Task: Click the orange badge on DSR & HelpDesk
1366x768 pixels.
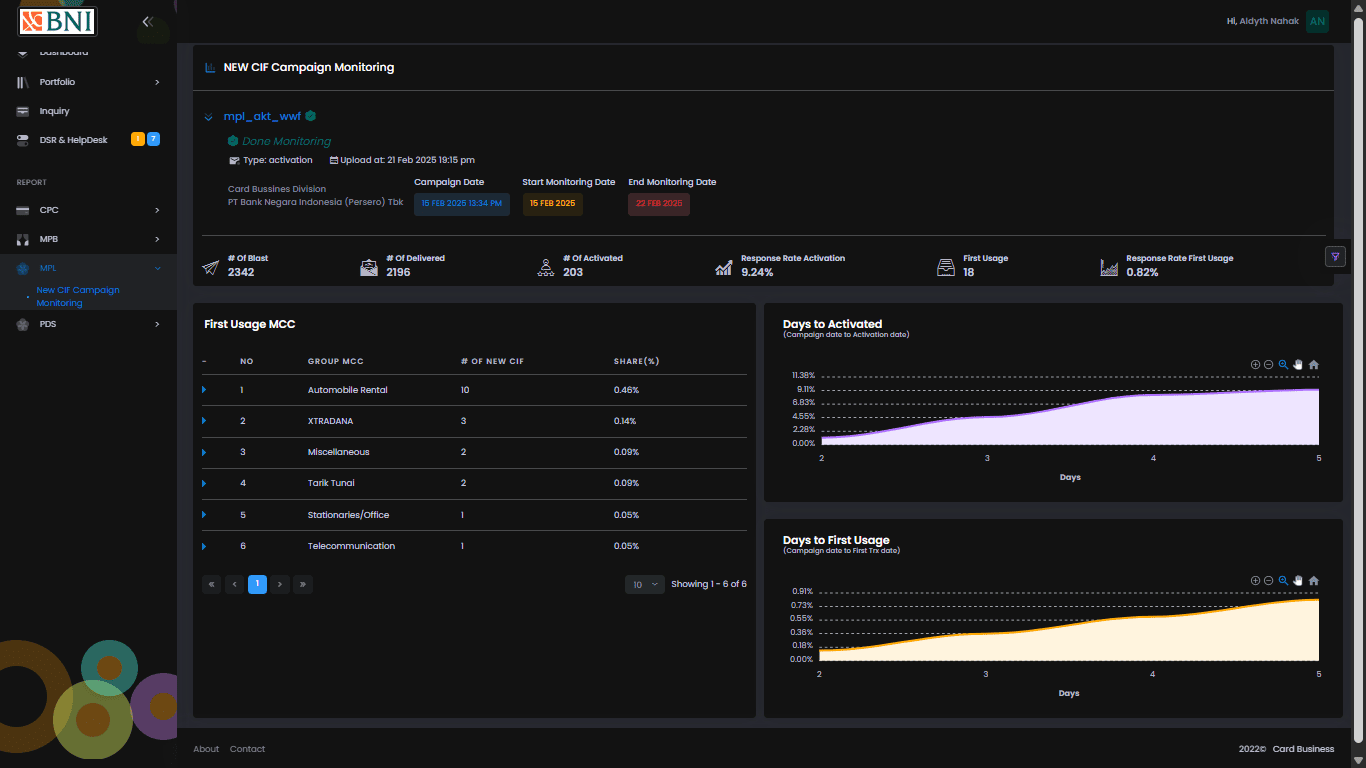Action: [x=138, y=139]
